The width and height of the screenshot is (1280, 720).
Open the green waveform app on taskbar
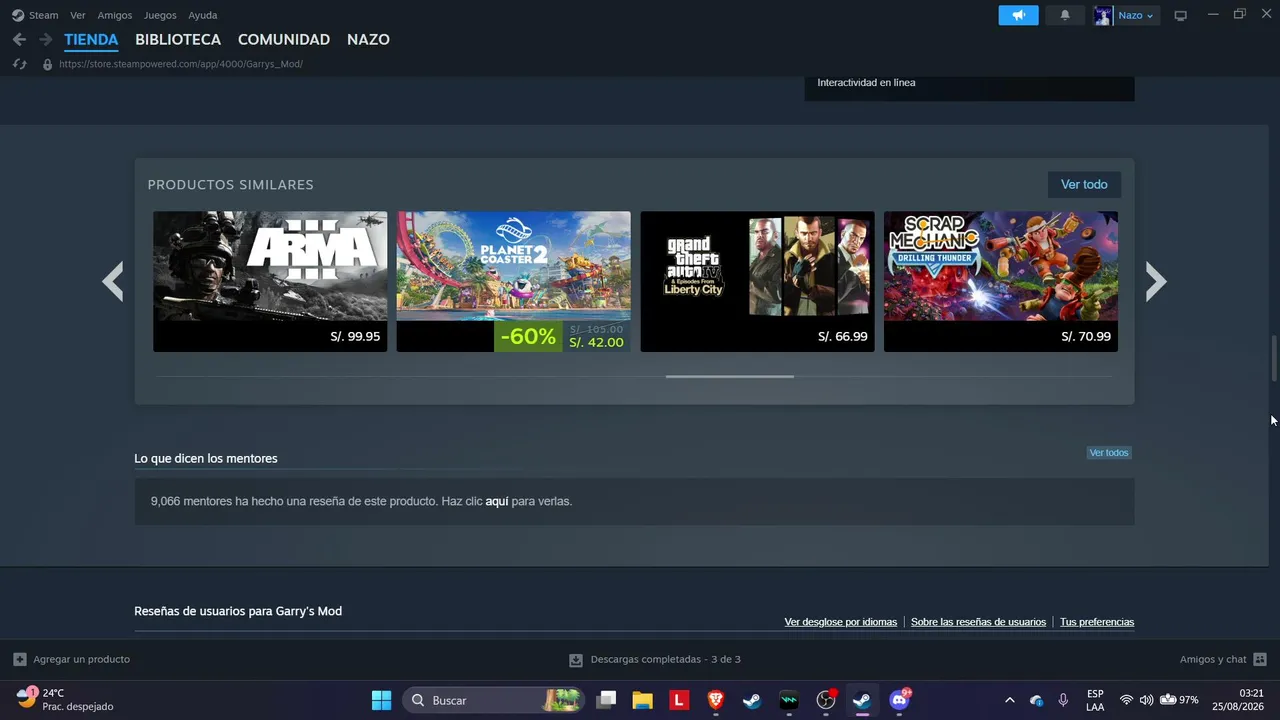coord(789,700)
